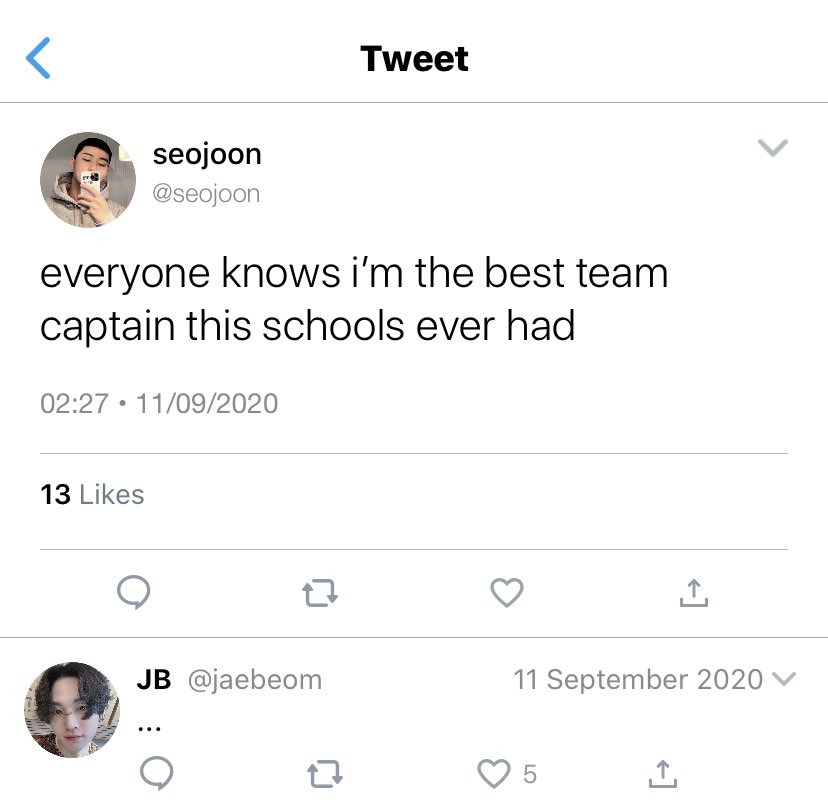The width and height of the screenshot is (828, 811).
Task: Reply to seojoon's tweet via comment icon
Action: click(134, 592)
